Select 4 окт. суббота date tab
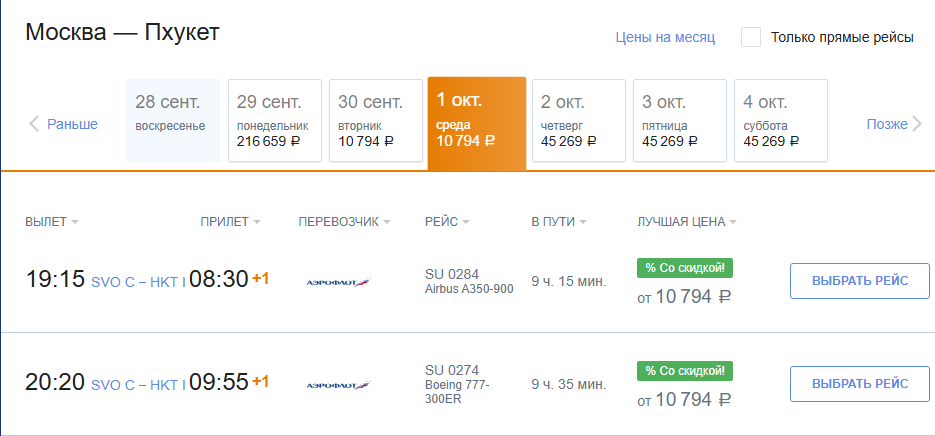This screenshot has width=935, height=436. 780,120
